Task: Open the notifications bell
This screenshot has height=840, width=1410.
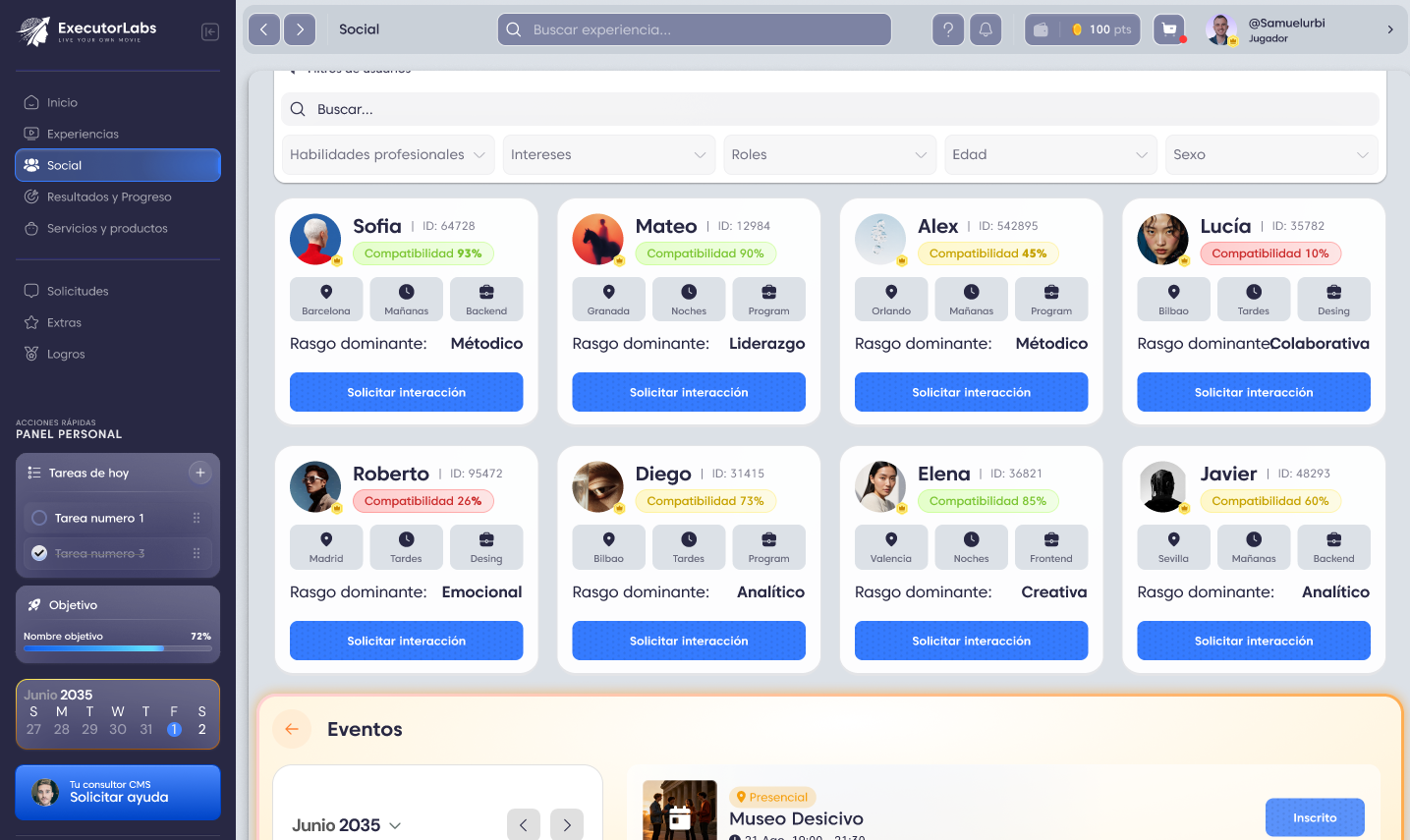Action: (986, 29)
